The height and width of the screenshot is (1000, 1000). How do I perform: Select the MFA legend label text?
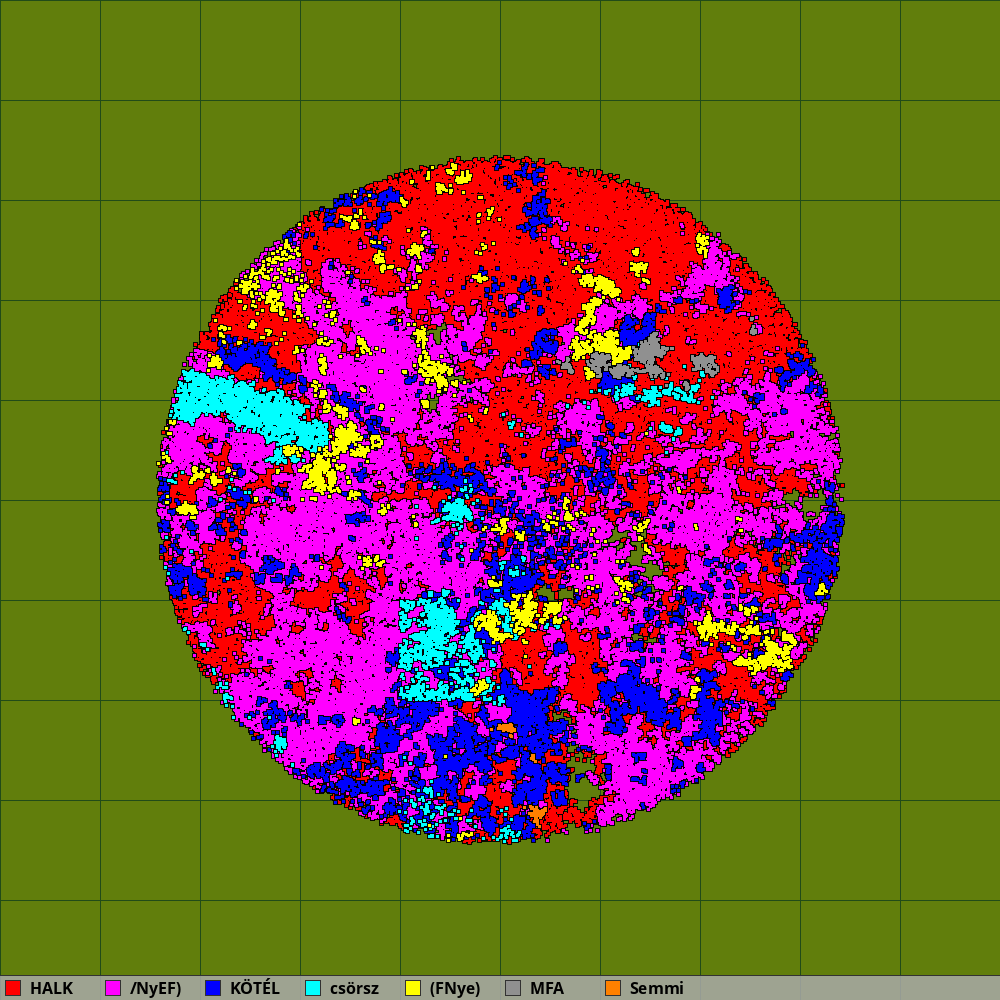click(x=547, y=988)
